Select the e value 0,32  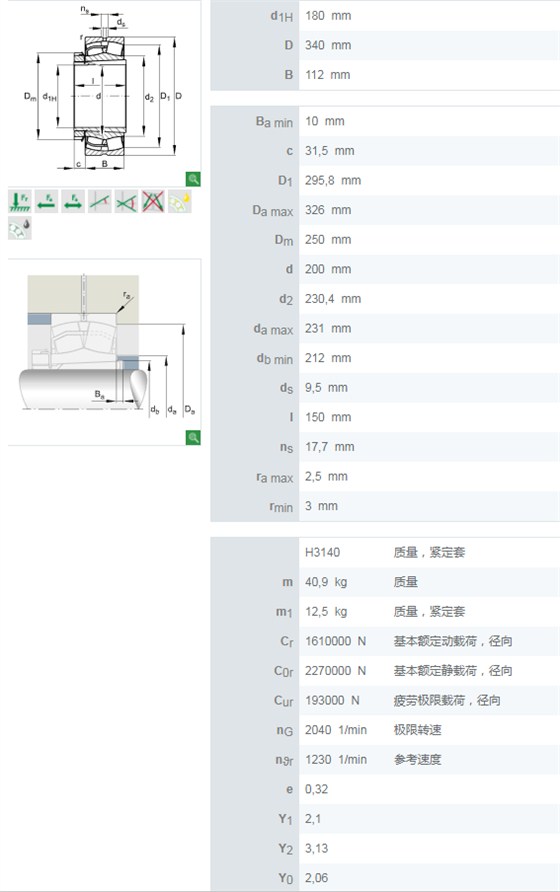point(316,789)
